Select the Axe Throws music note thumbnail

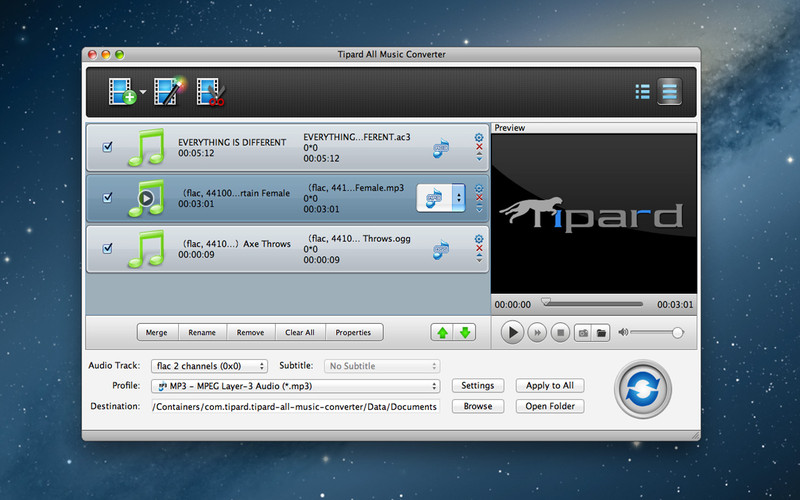[x=146, y=249]
